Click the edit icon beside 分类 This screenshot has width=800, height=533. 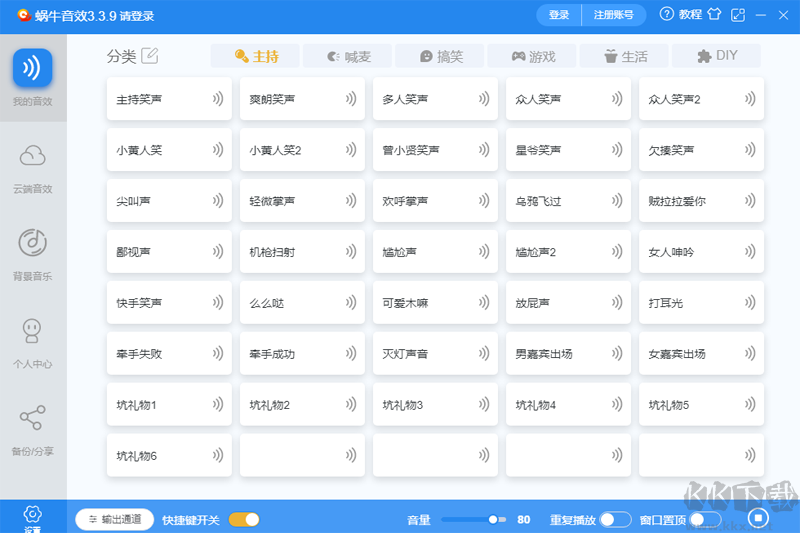point(149,55)
